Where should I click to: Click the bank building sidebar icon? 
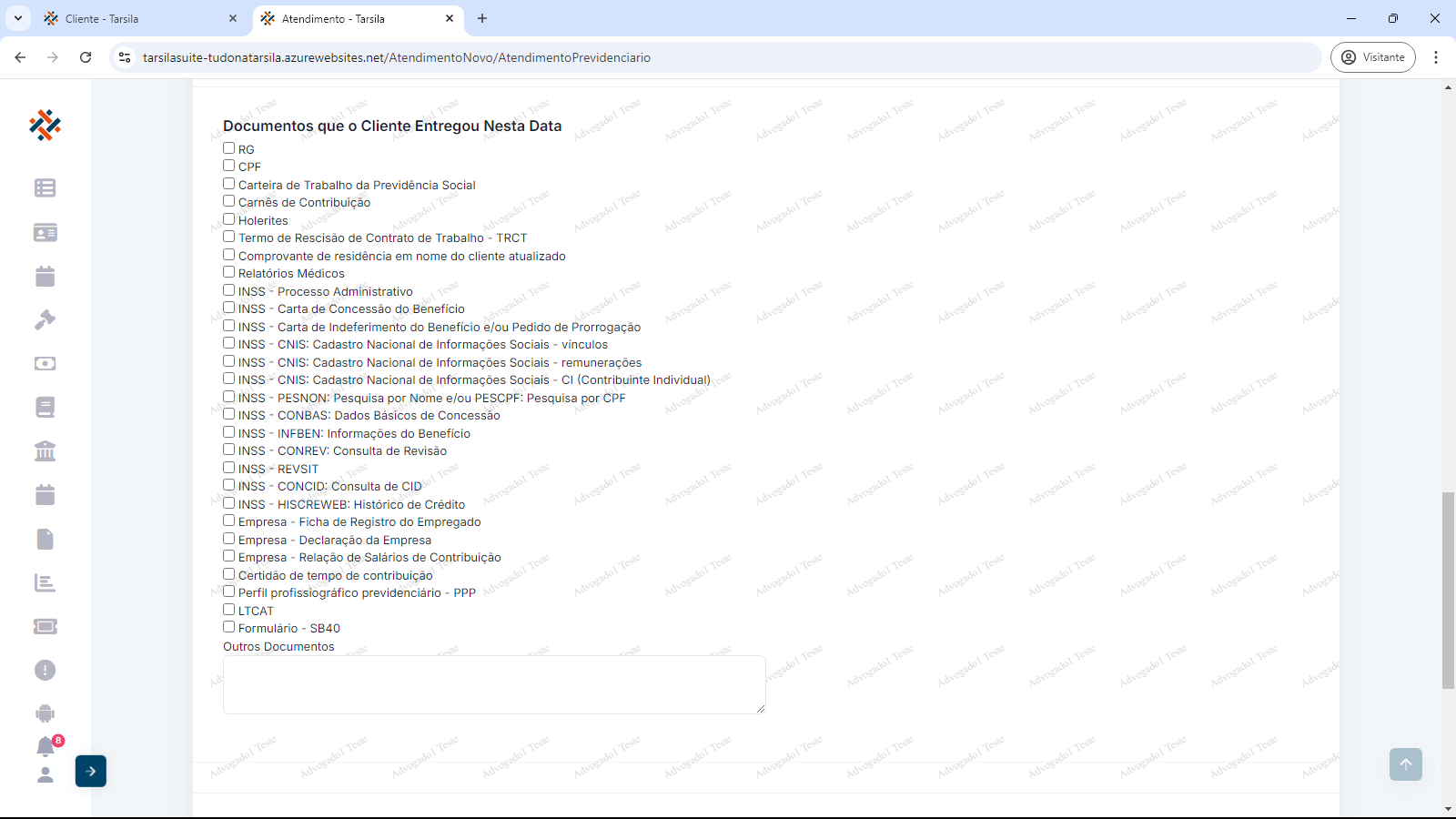(x=45, y=450)
